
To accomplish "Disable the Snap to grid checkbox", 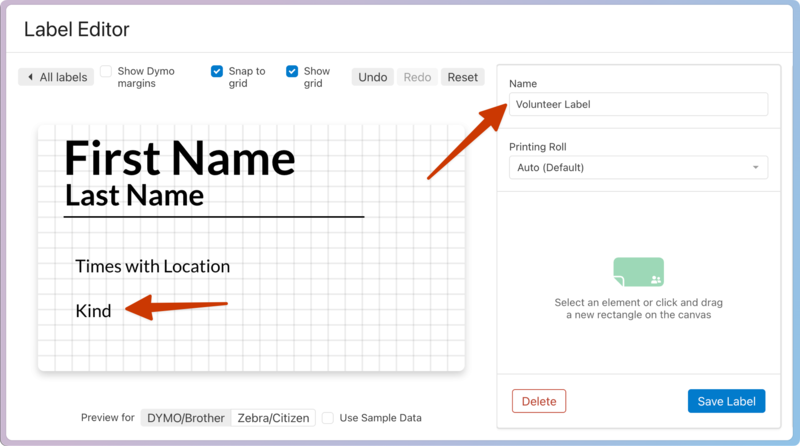I will pyautogui.click(x=217, y=72).
